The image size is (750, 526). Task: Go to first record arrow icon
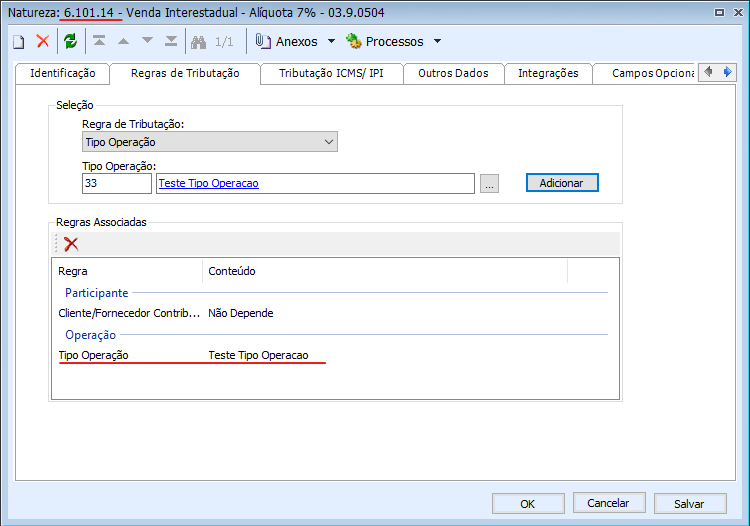99,41
